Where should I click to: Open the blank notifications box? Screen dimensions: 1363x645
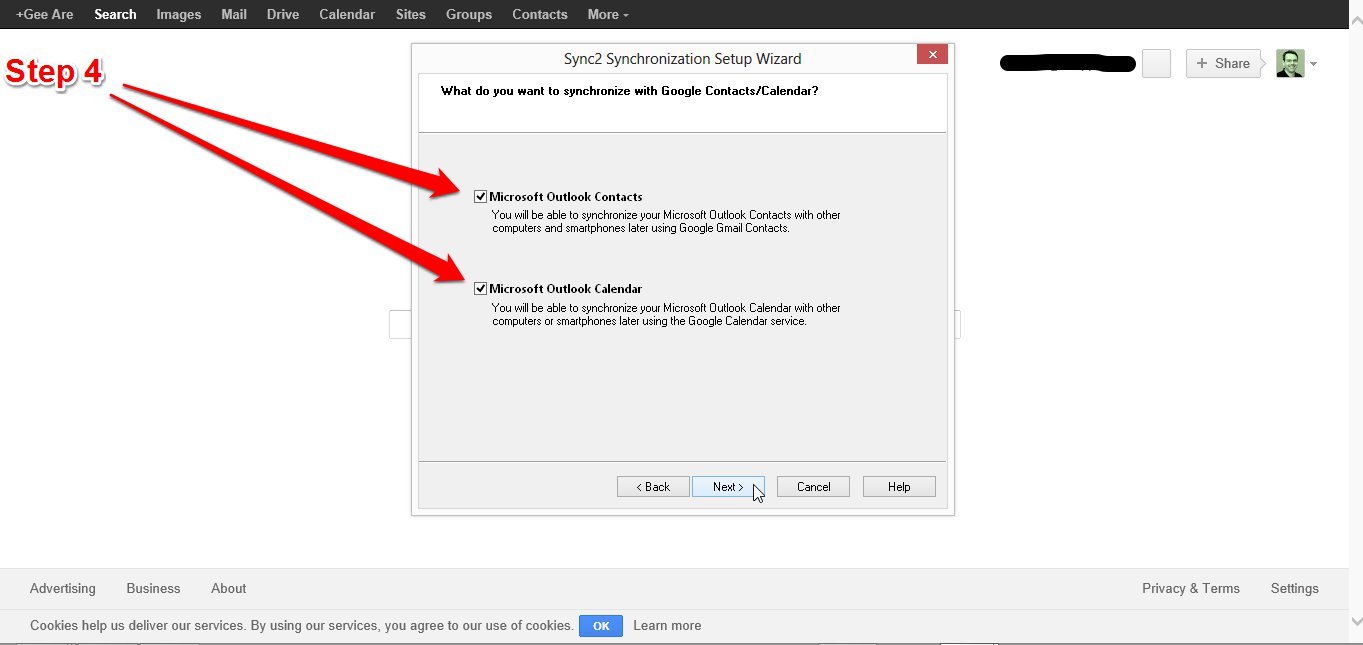1156,63
